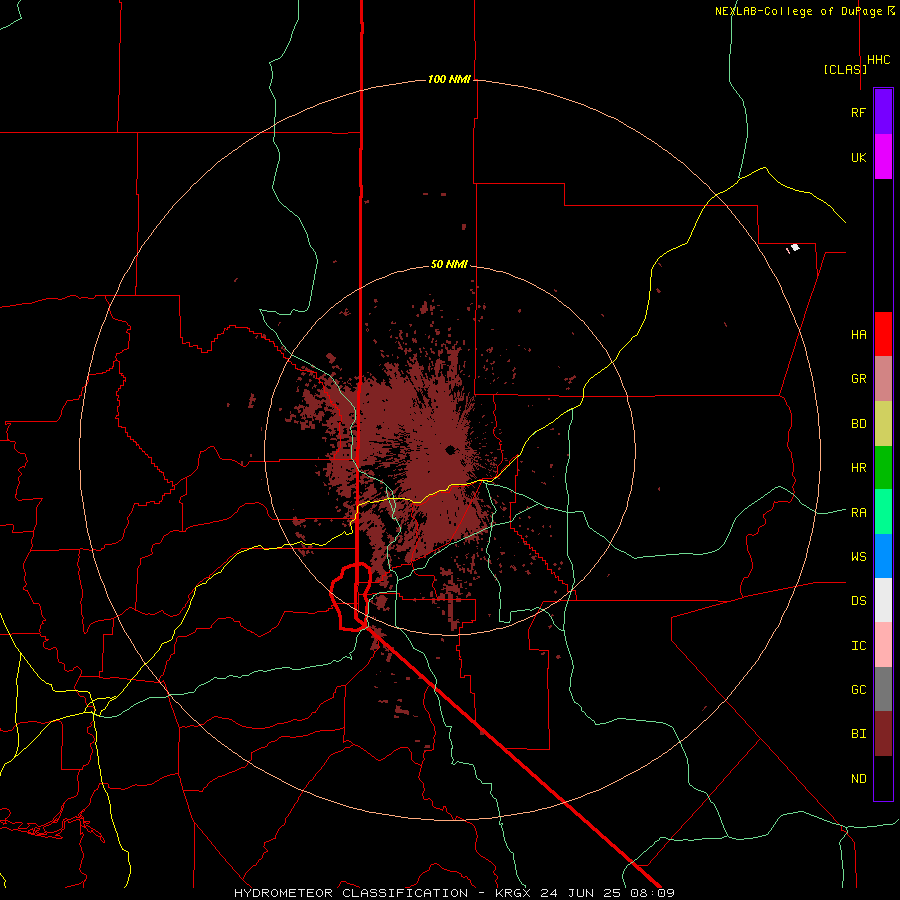
Task: Click the HHC product label
Action: (x=878, y=60)
